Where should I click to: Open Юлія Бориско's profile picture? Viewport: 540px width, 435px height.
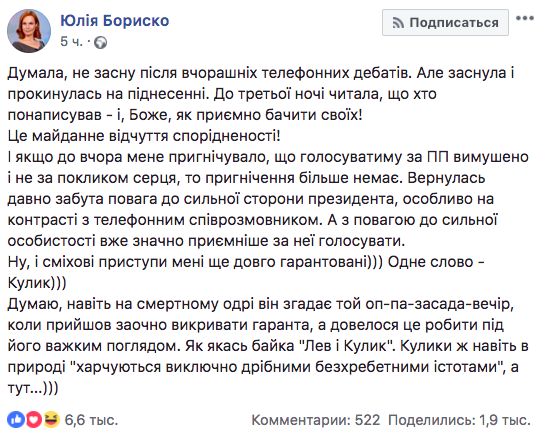[x=29, y=31]
